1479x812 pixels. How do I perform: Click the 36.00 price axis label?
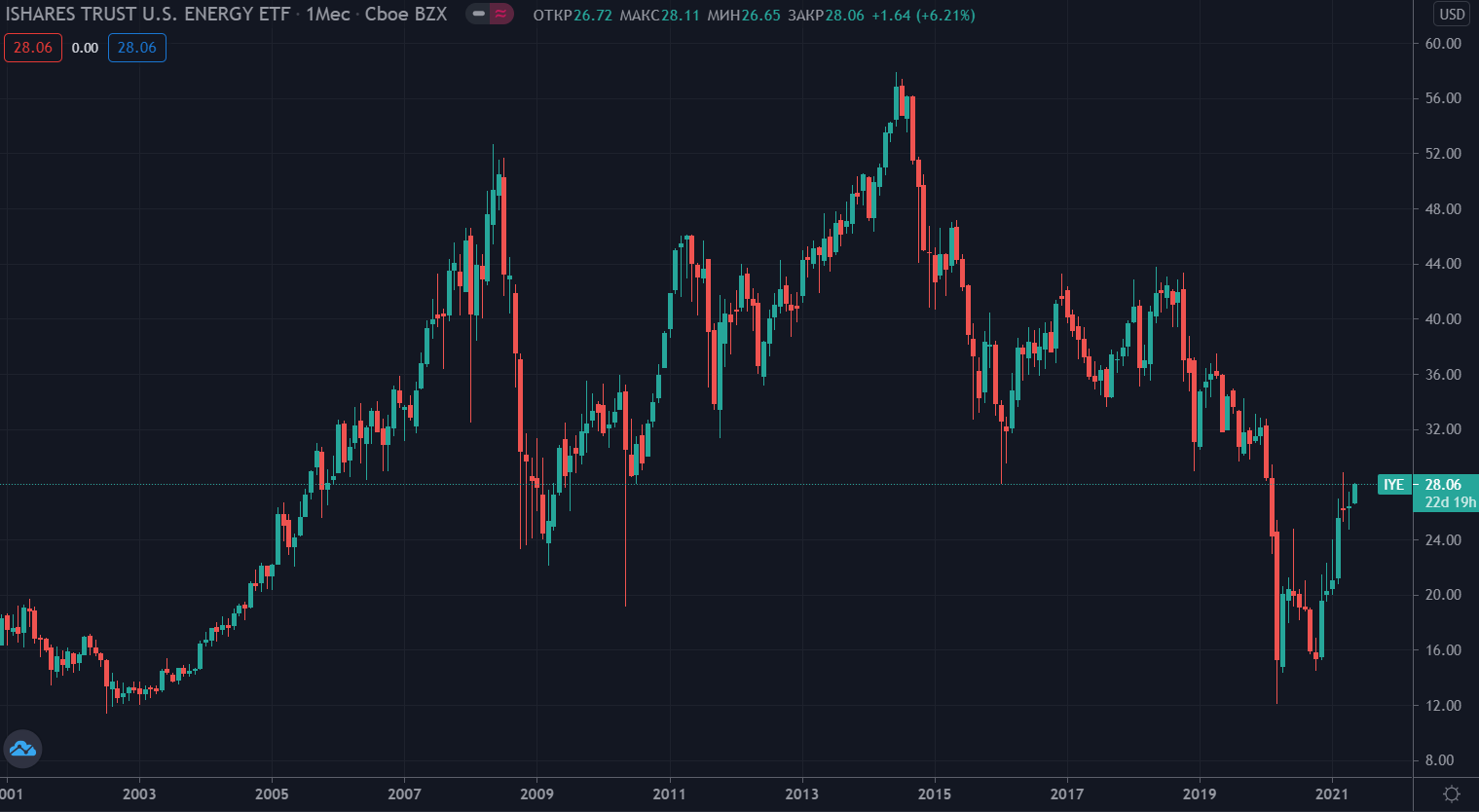point(1443,375)
